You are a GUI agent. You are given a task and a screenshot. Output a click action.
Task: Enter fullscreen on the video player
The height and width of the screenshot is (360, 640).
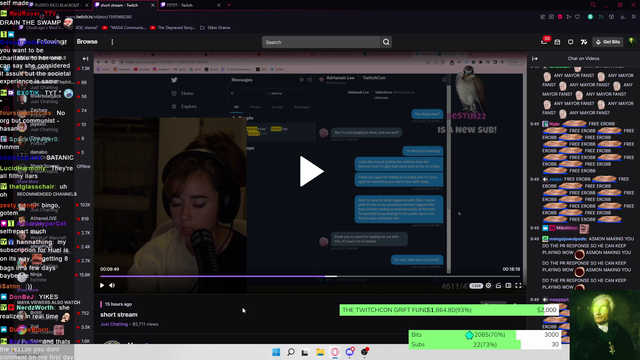[x=518, y=286]
